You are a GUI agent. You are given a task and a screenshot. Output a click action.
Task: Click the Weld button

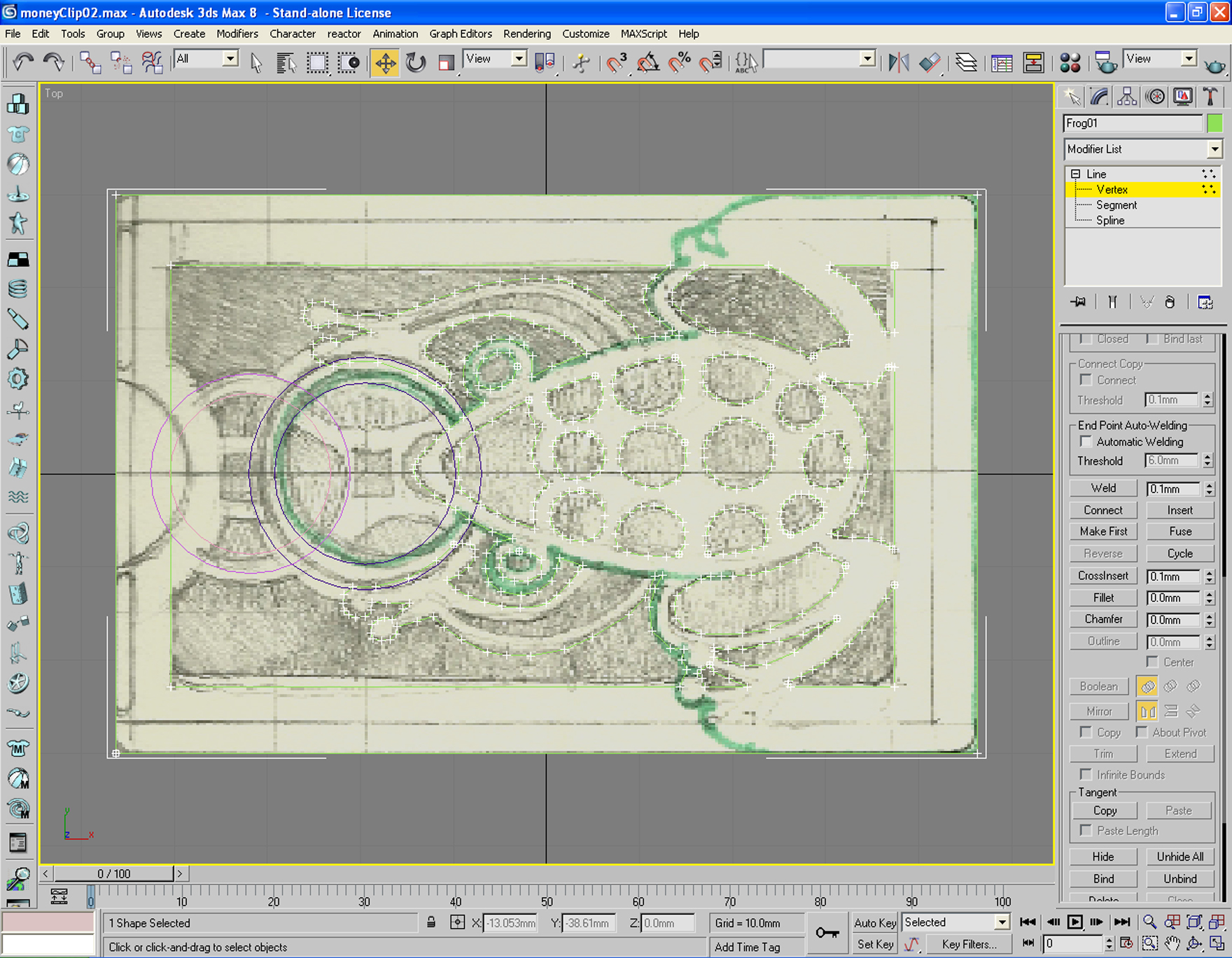tap(1103, 488)
